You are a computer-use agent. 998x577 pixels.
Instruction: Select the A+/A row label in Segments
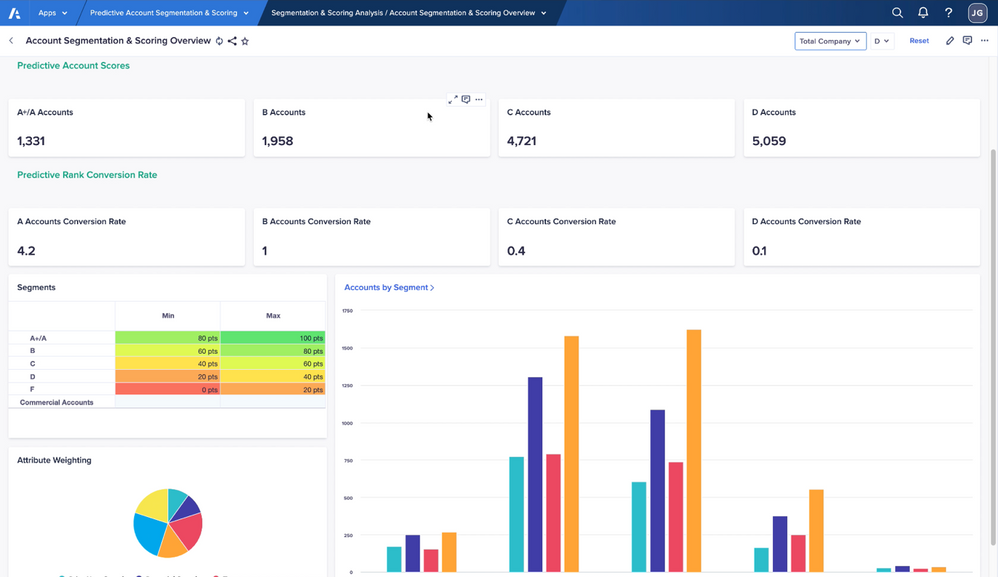click(x=38, y=338)
